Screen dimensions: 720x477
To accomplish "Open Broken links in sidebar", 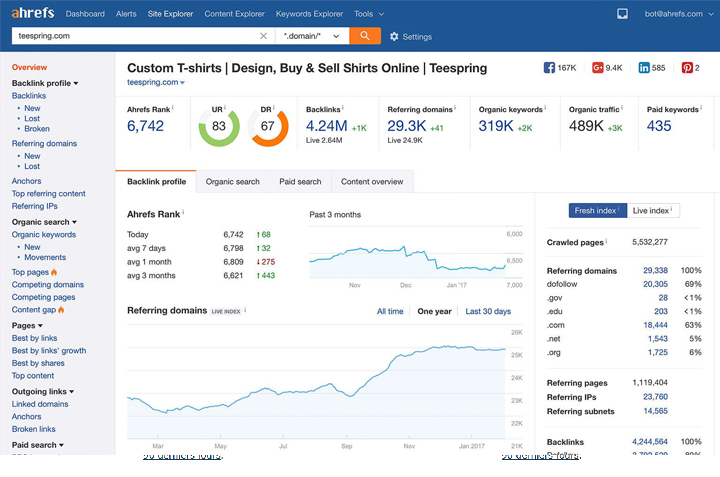I will [x=34, y=429].
